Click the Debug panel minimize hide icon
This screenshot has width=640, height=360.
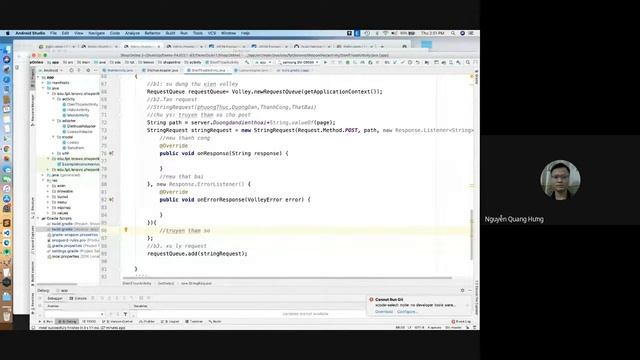[x=470, y=290]
